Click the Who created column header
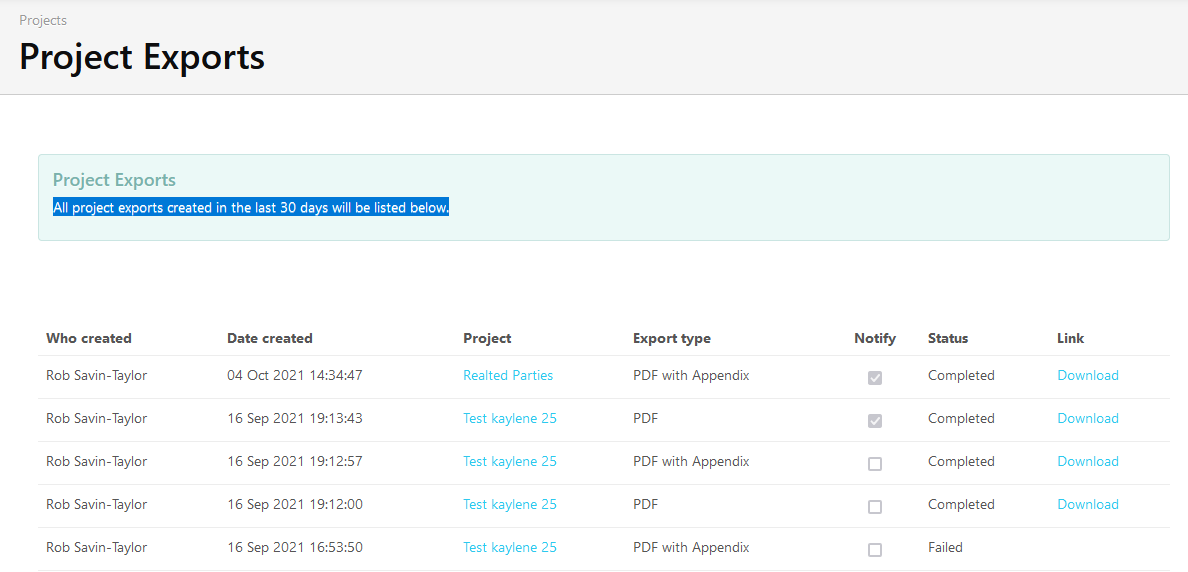 (89, 339)
